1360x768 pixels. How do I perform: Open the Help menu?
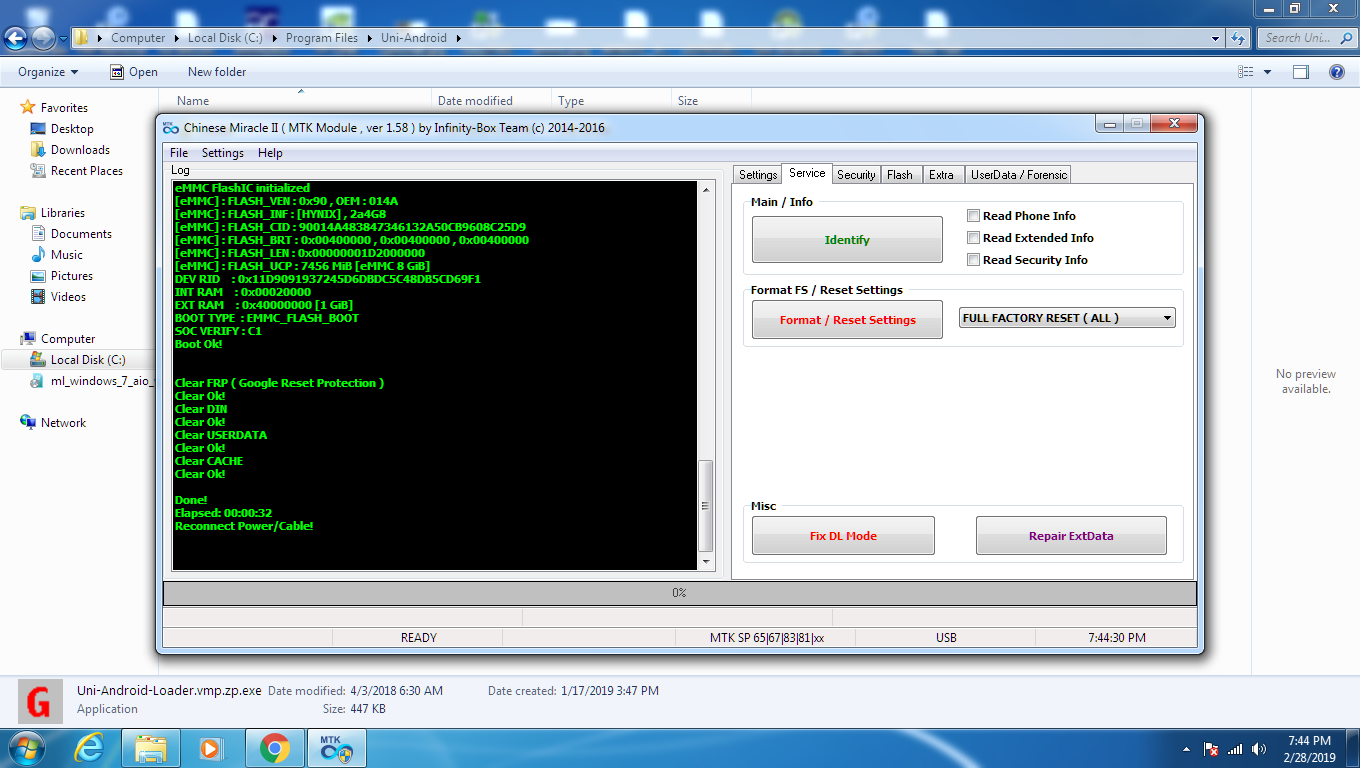(270, 153)
